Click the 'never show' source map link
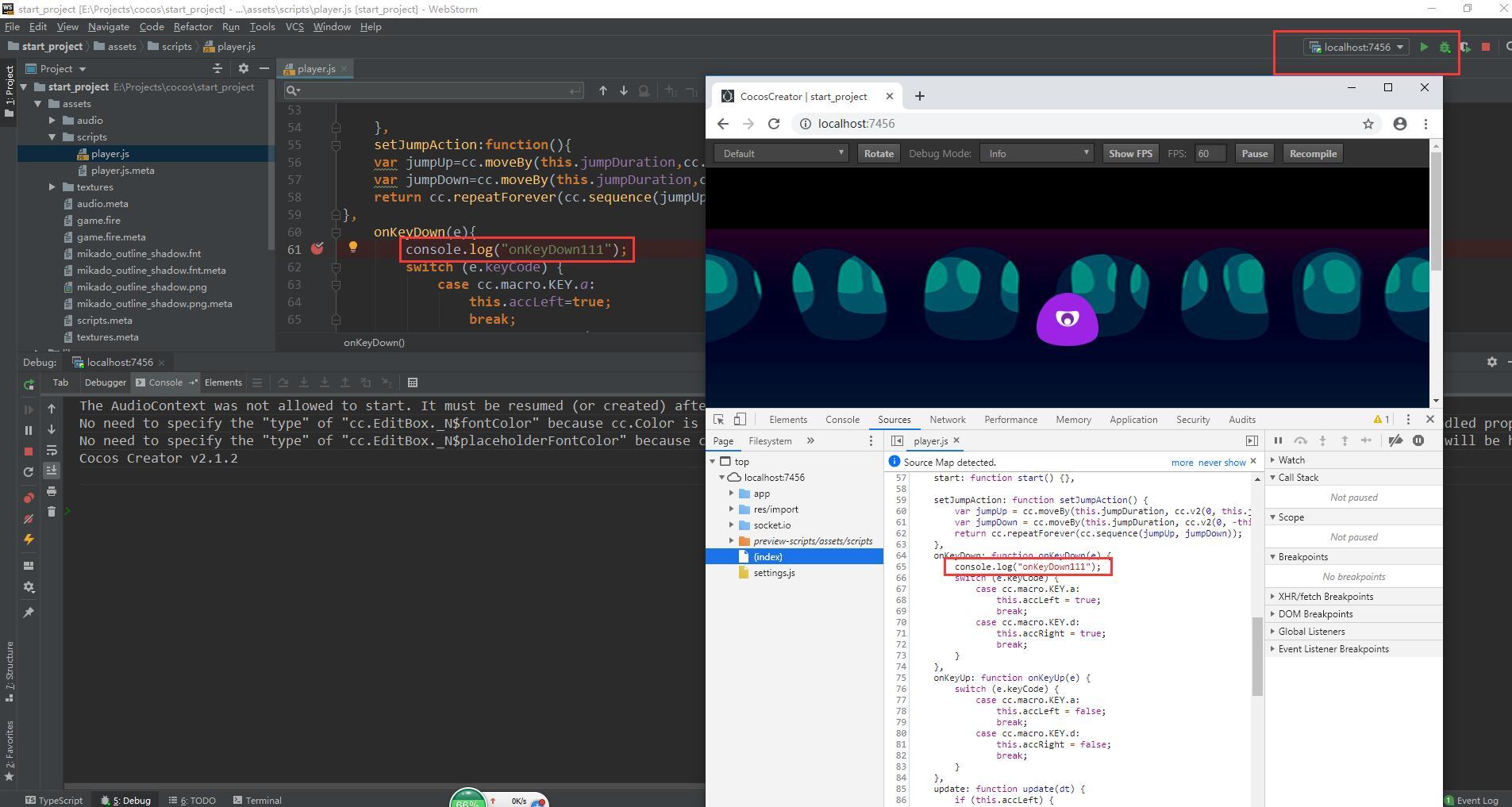 click(x=1222, y=463)
